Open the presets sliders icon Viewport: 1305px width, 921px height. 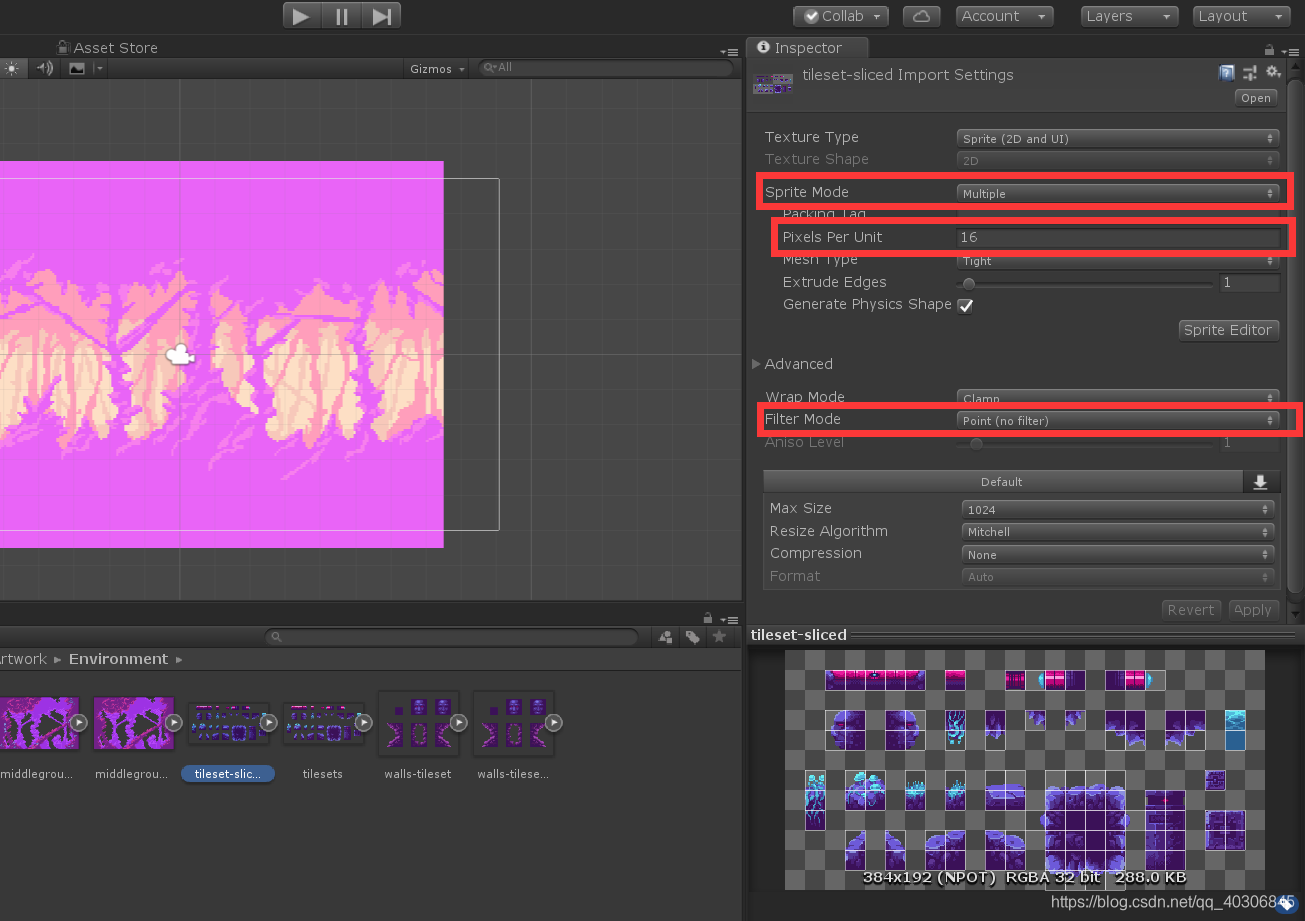[1250, 73]
